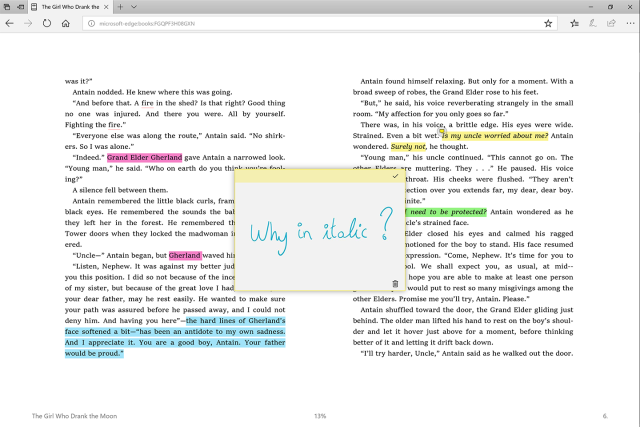Click the pink highlighted word Gherland

(x=185, y=255)
